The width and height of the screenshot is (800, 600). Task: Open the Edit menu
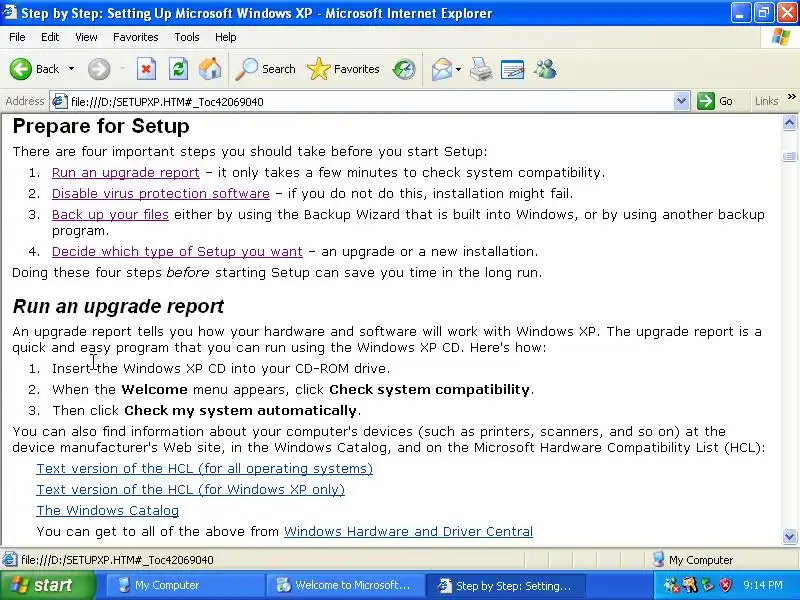(x=50, y=37)
